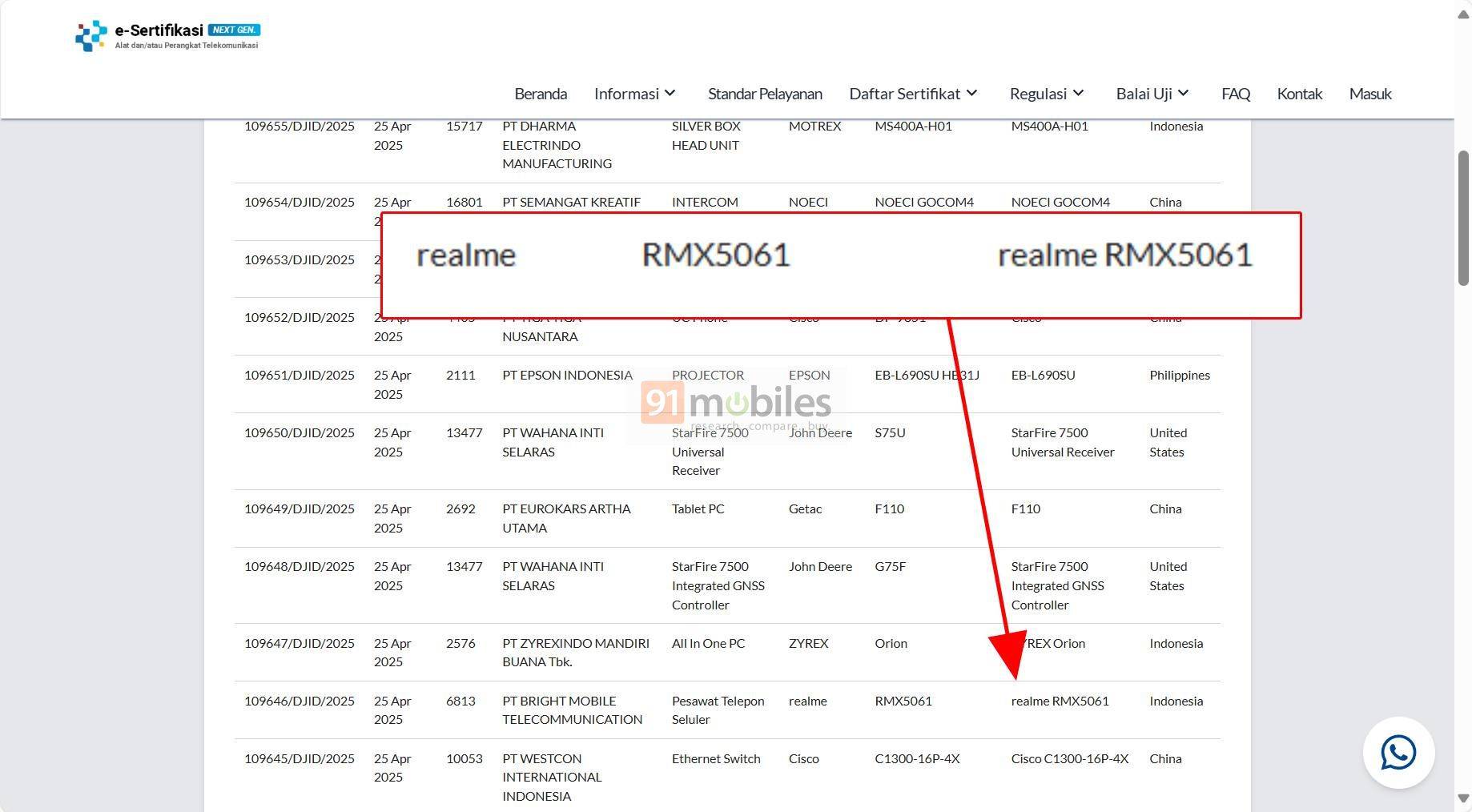Select certificate number 109650/DJID/2025
Image resolution: width=1472 pixels, height=812 pixels.
(300, 432)
